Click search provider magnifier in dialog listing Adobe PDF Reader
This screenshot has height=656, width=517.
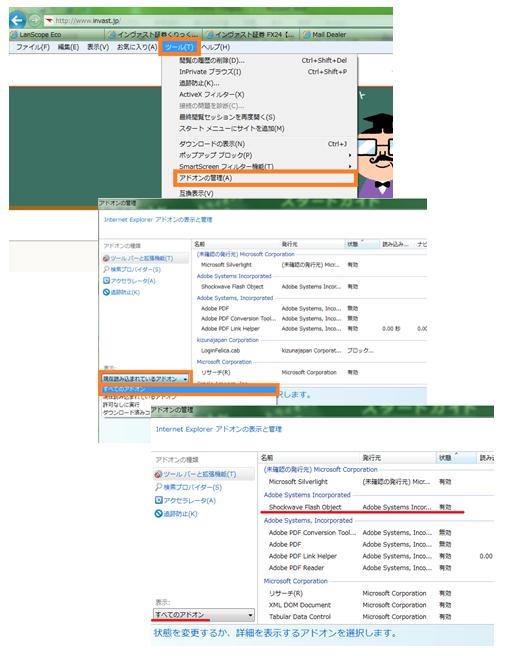(x=158, y=487)
